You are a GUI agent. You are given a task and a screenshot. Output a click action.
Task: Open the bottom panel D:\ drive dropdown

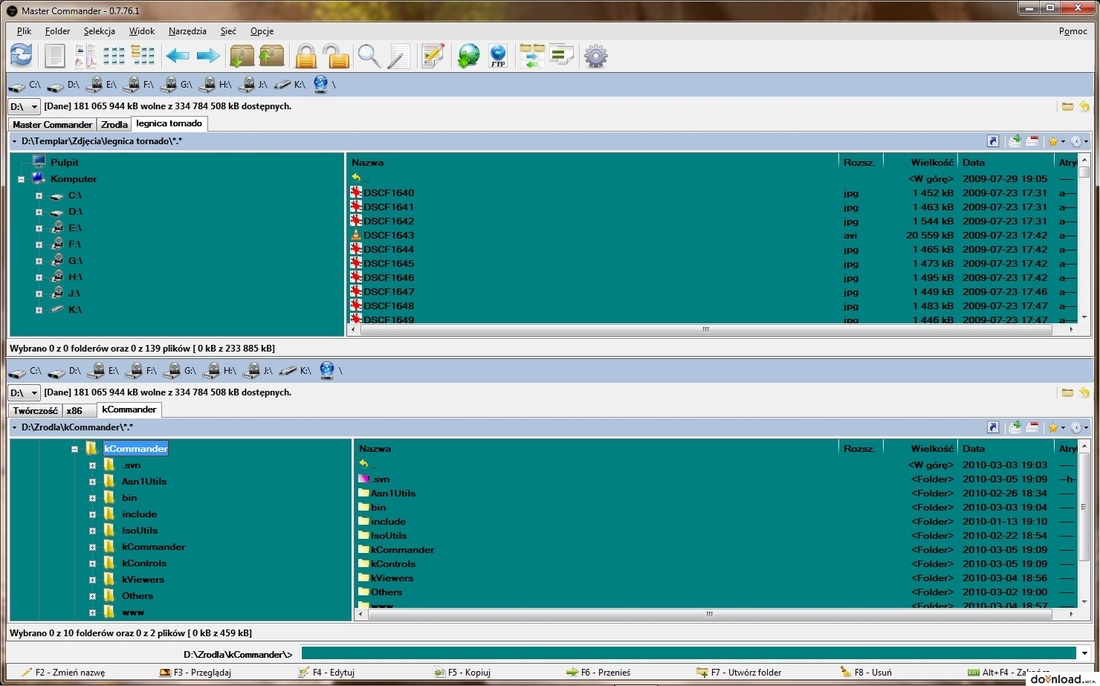point(24,393)
